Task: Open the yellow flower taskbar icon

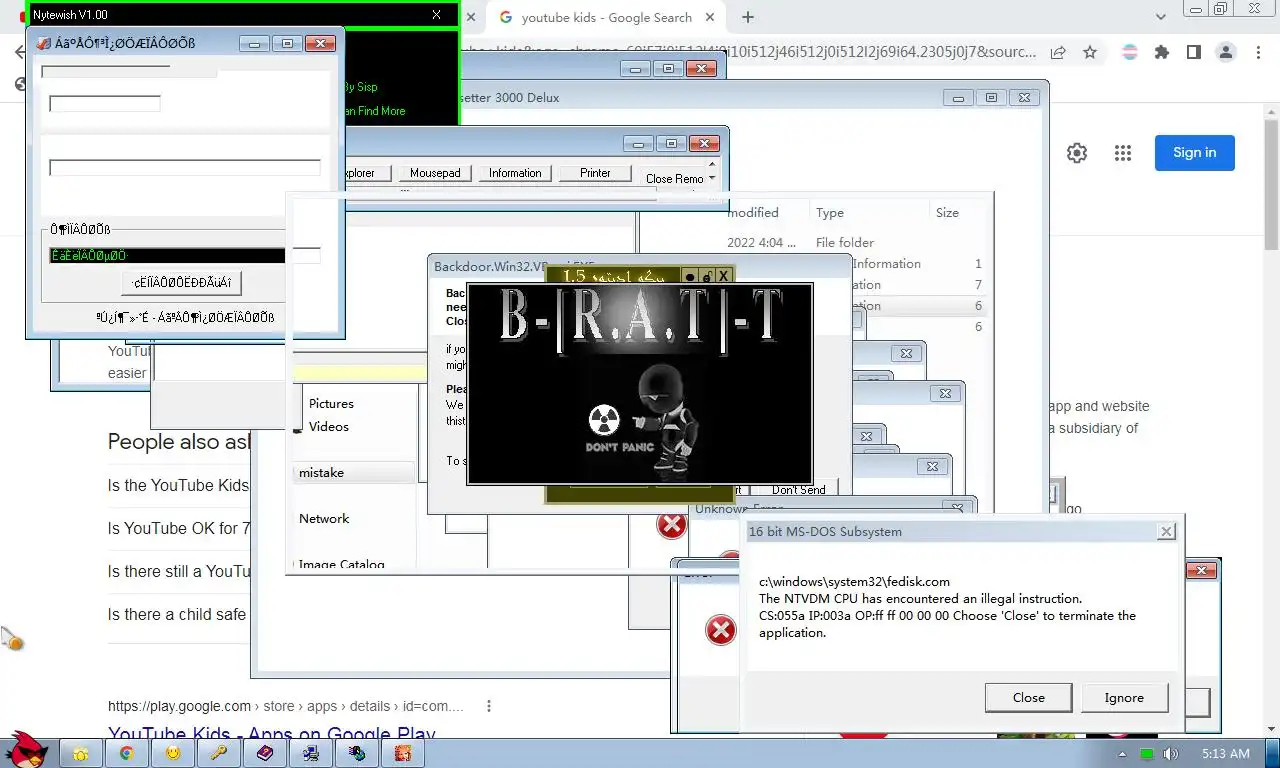Action: [81, 753]
